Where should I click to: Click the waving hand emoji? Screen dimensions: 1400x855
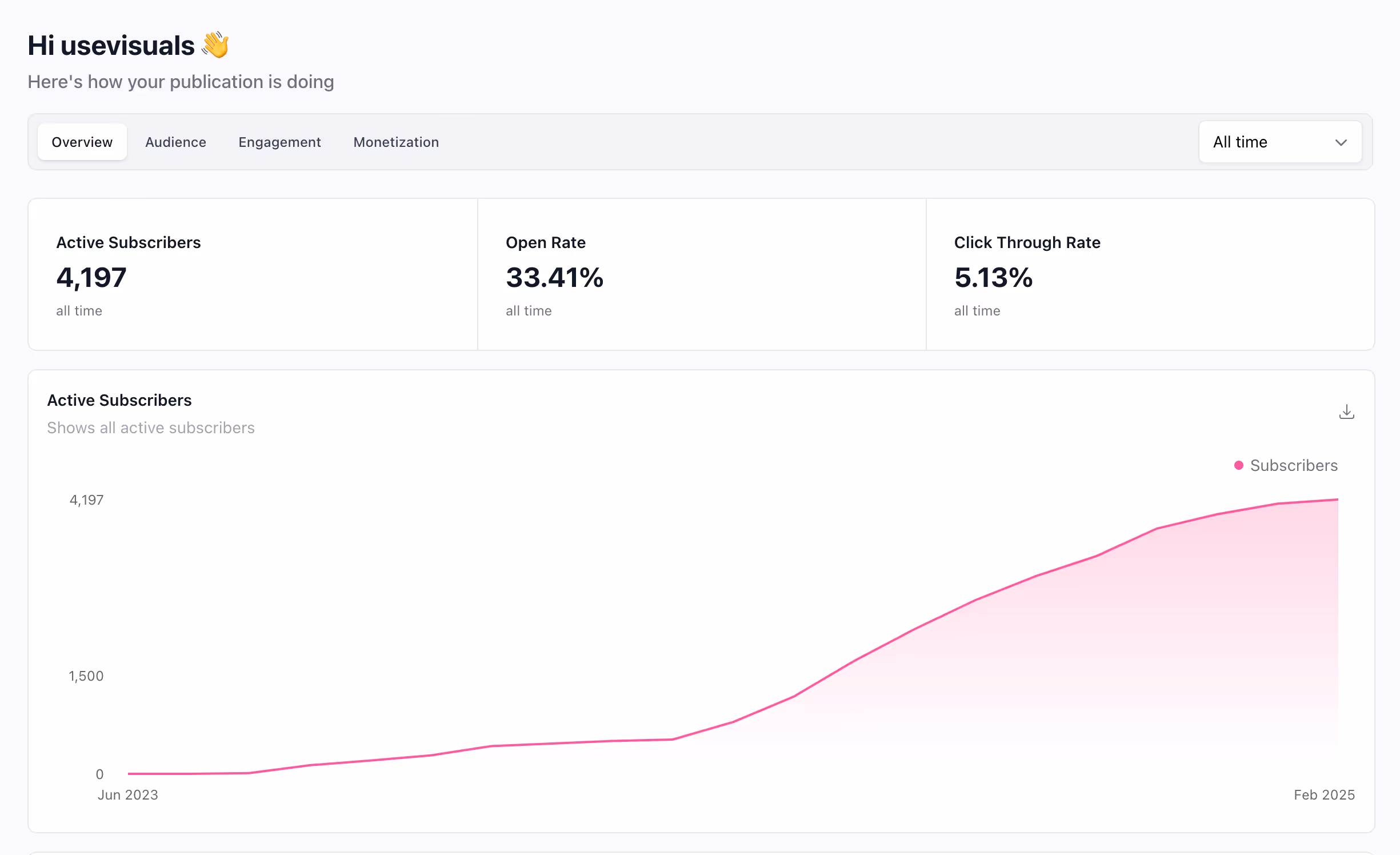(x=215, y=45)
